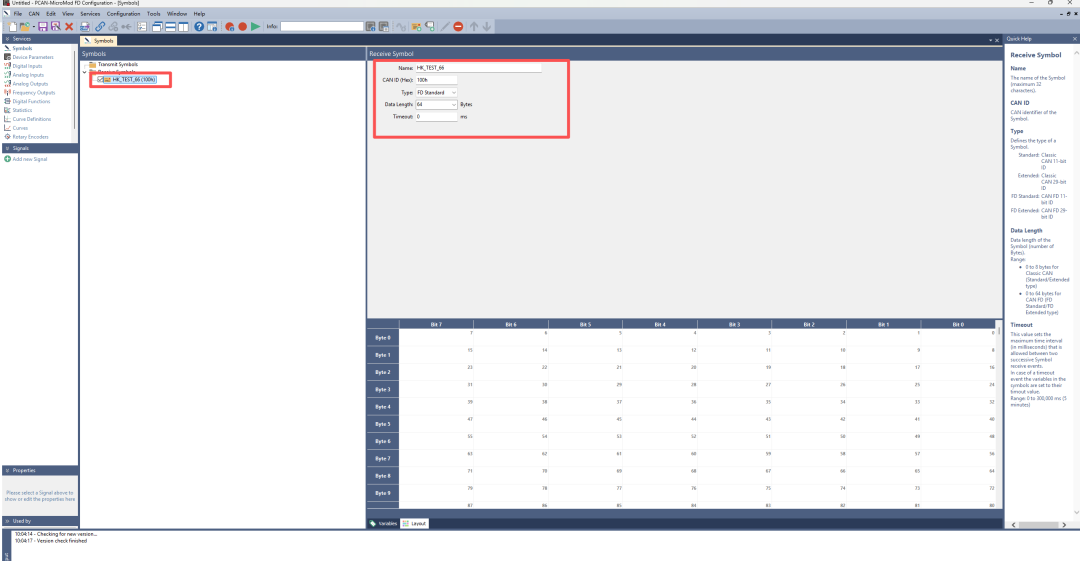
Task: Click the blue Help question mark icon
Action: pos(199,26)
